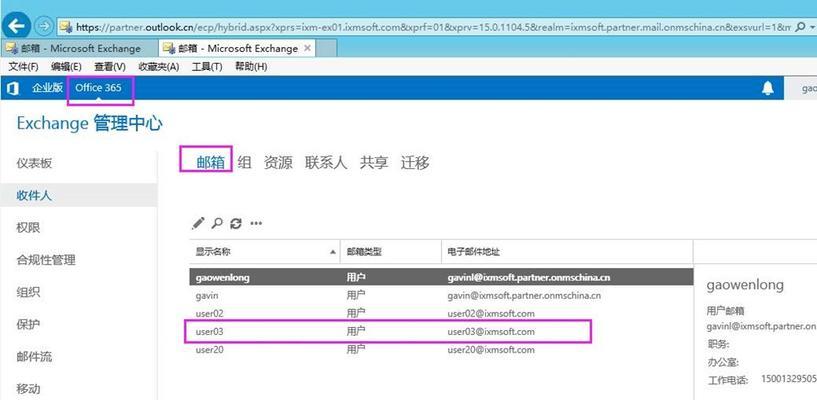Screen dimensions: 817x400
Task: Click the 工作电话 number in details pane
Action: click(x=789, y=378)
